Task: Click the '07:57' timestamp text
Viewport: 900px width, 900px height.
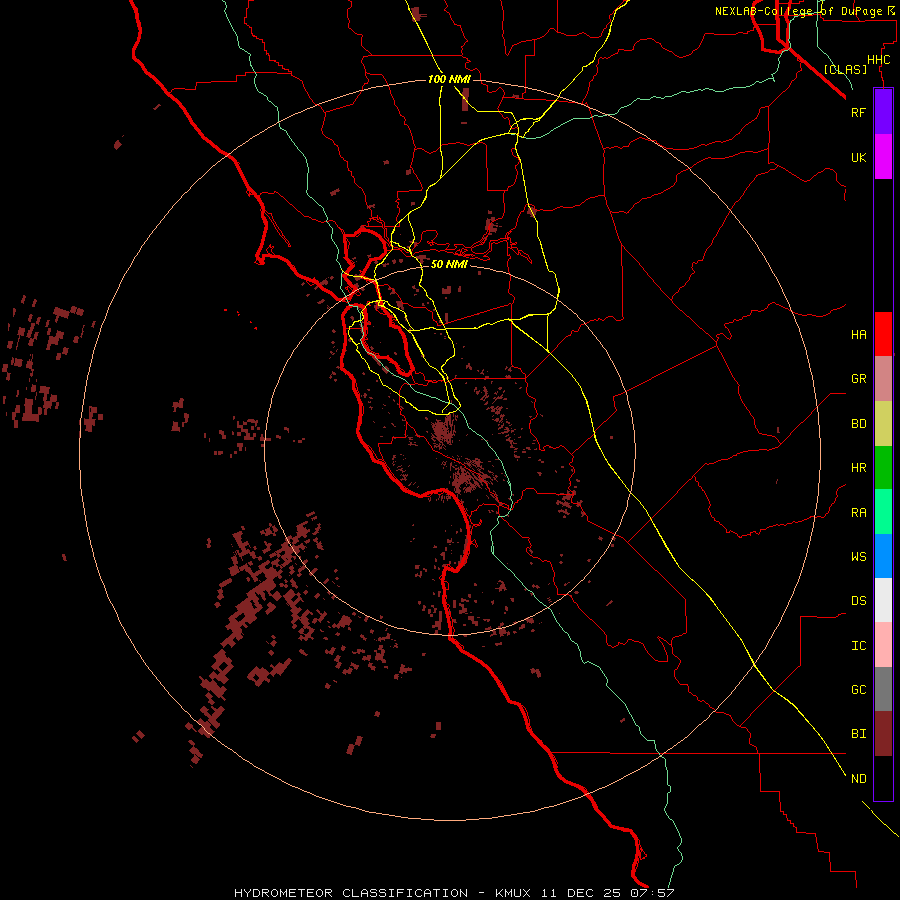Action: (654, 893)
